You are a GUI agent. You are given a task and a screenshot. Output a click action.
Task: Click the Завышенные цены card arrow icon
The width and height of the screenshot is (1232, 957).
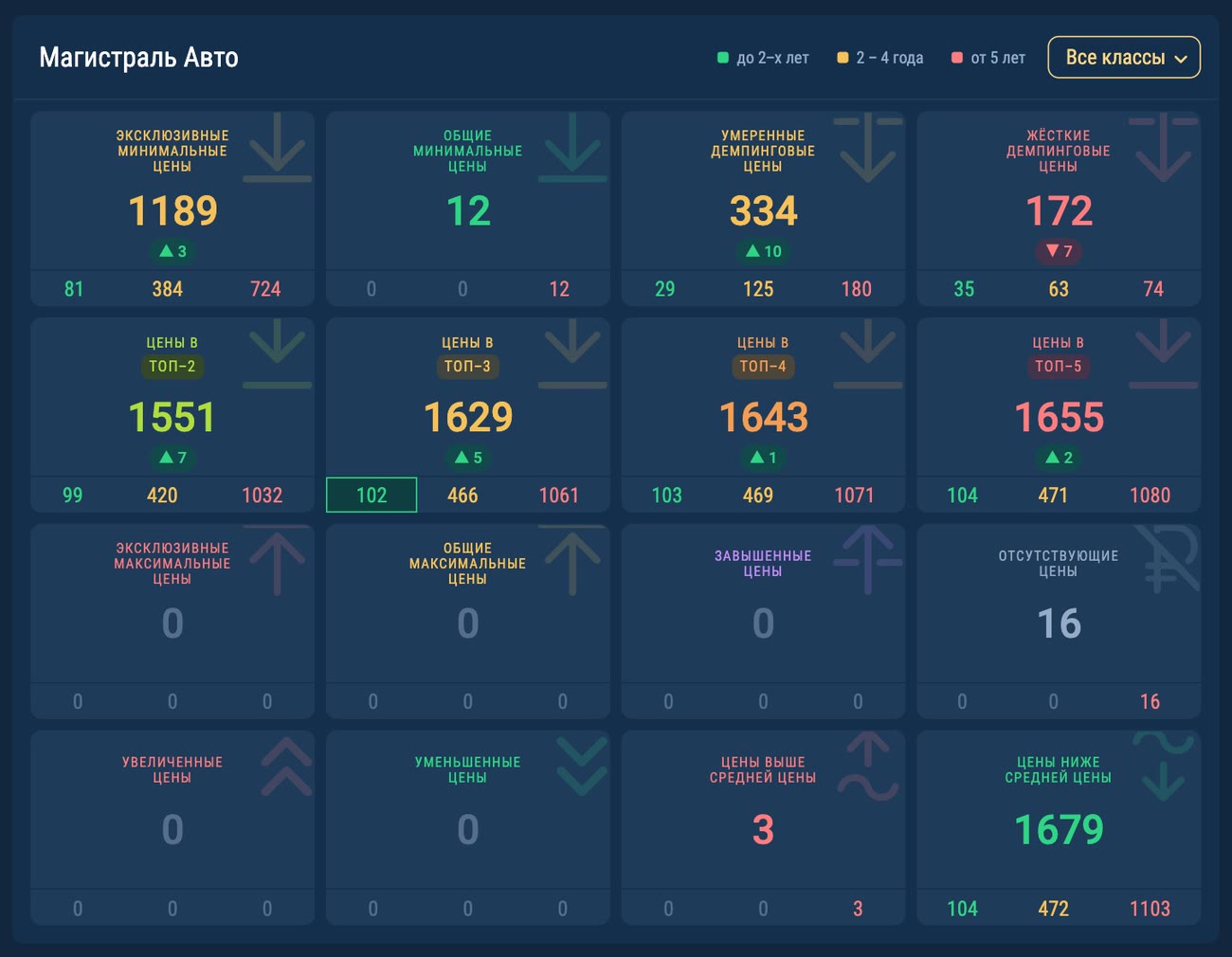(868, 560)
